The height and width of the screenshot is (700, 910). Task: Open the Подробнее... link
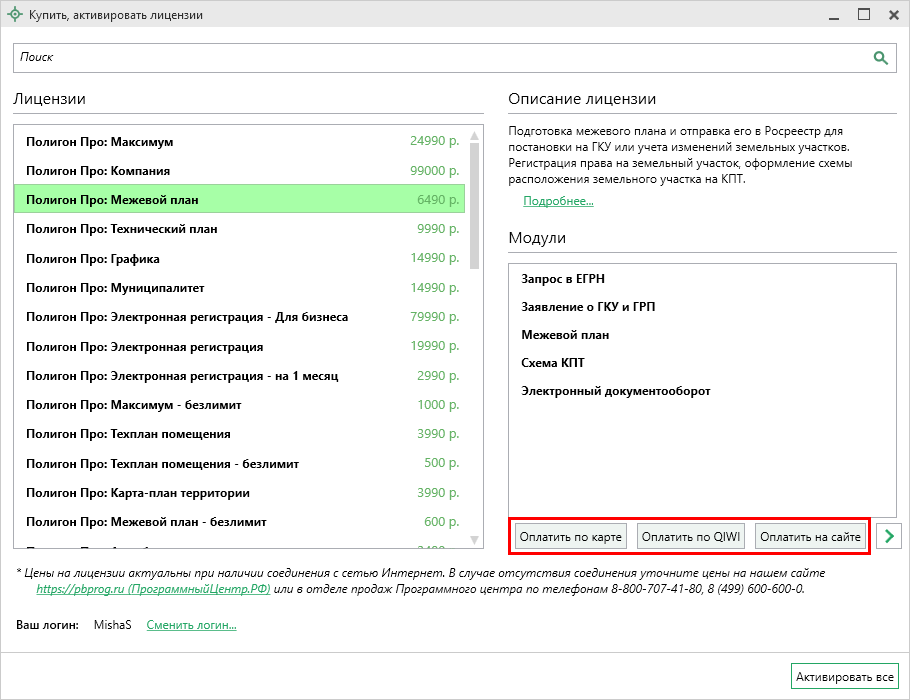pos(558,202)
